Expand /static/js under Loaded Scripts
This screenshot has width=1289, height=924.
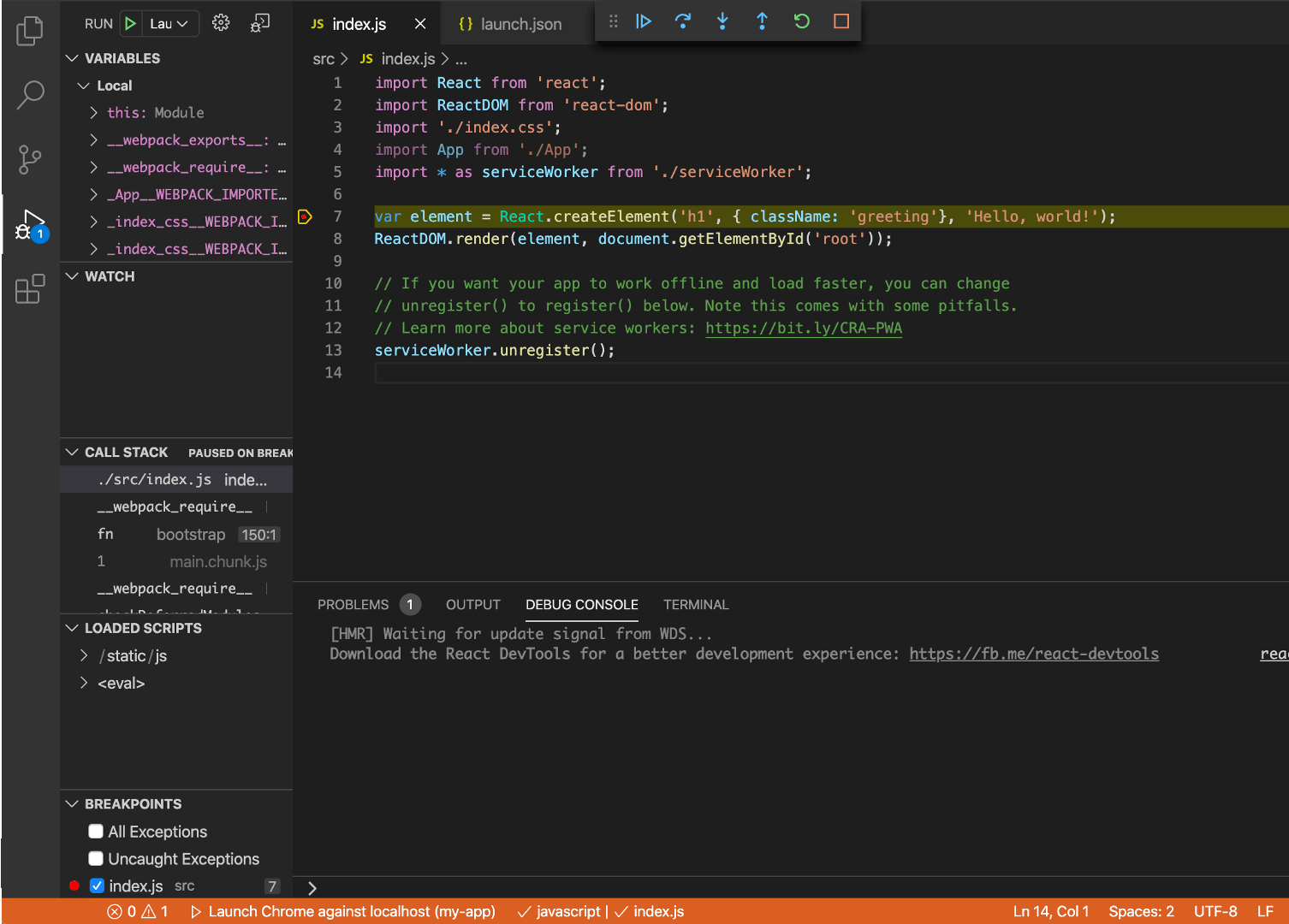click(83, 655)
